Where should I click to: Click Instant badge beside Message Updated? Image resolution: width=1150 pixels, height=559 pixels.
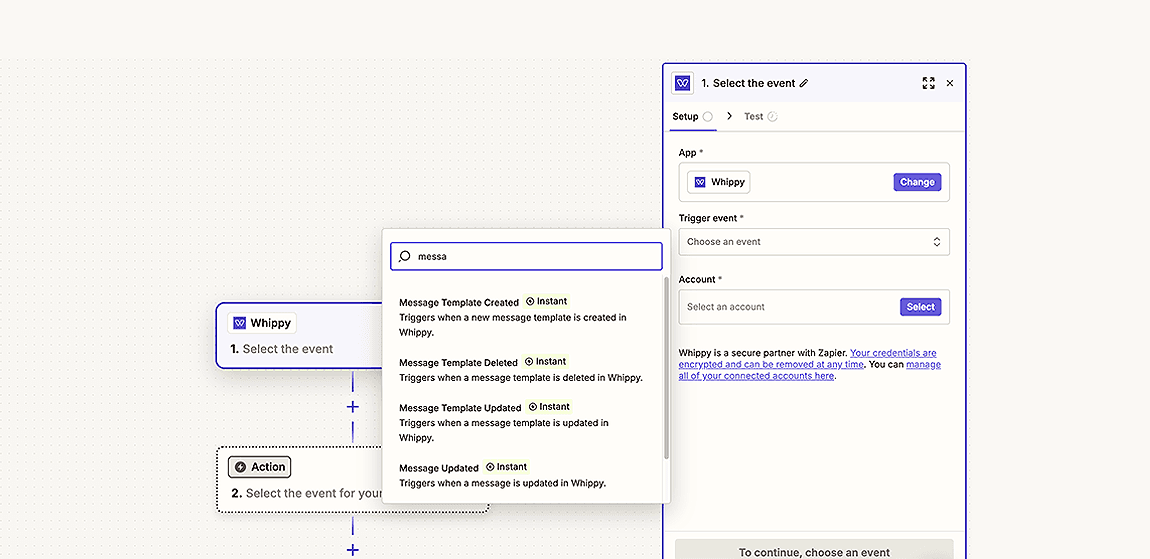click(506, 467)
